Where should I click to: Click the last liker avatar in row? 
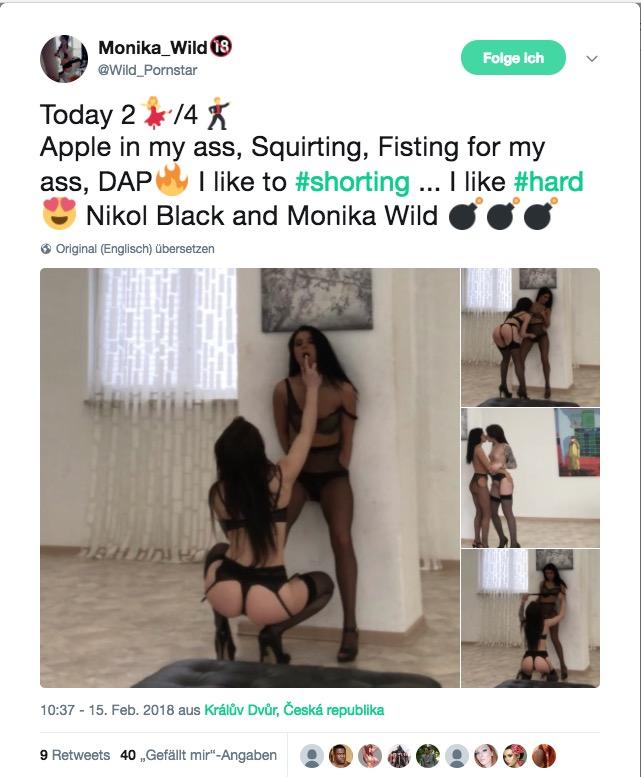click(544, 756)
